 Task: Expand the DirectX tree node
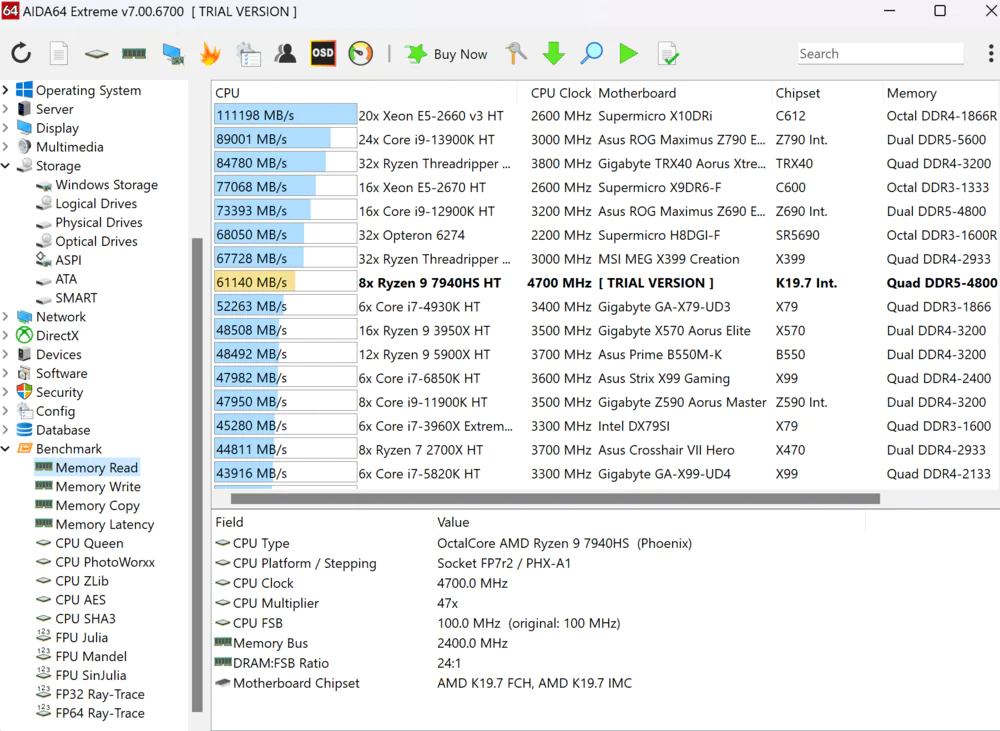click(x=6, y=336)
